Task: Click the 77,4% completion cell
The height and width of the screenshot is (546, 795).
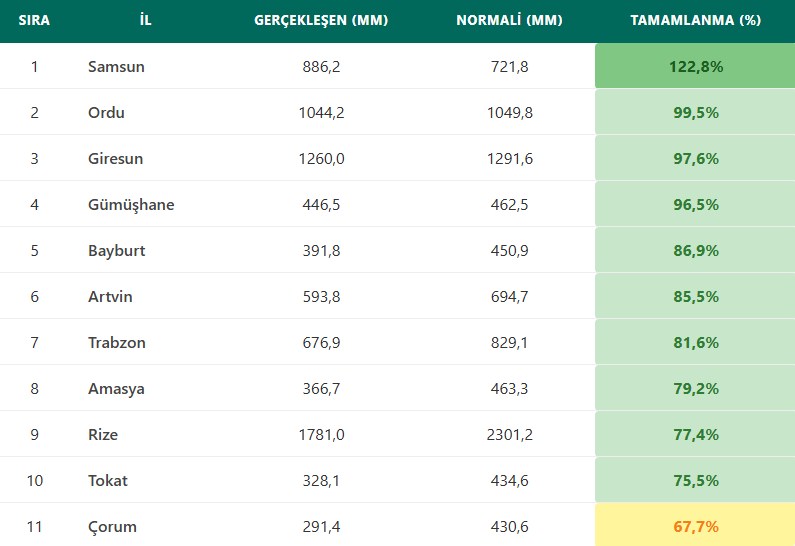Action: point(695,434)
